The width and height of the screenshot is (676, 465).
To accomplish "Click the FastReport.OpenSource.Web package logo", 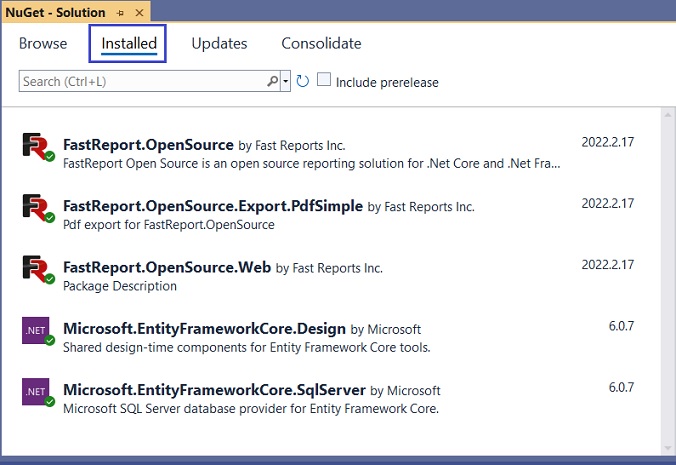I will 38,269.
